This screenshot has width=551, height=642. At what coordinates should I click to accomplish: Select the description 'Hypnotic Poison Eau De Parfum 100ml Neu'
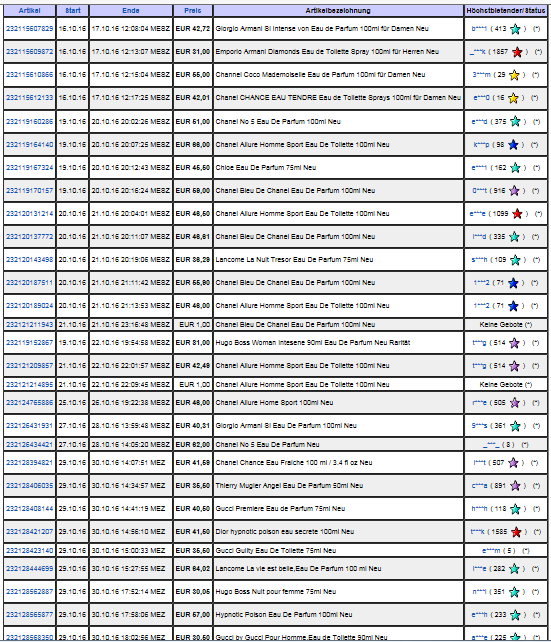(x=284, y=614)
